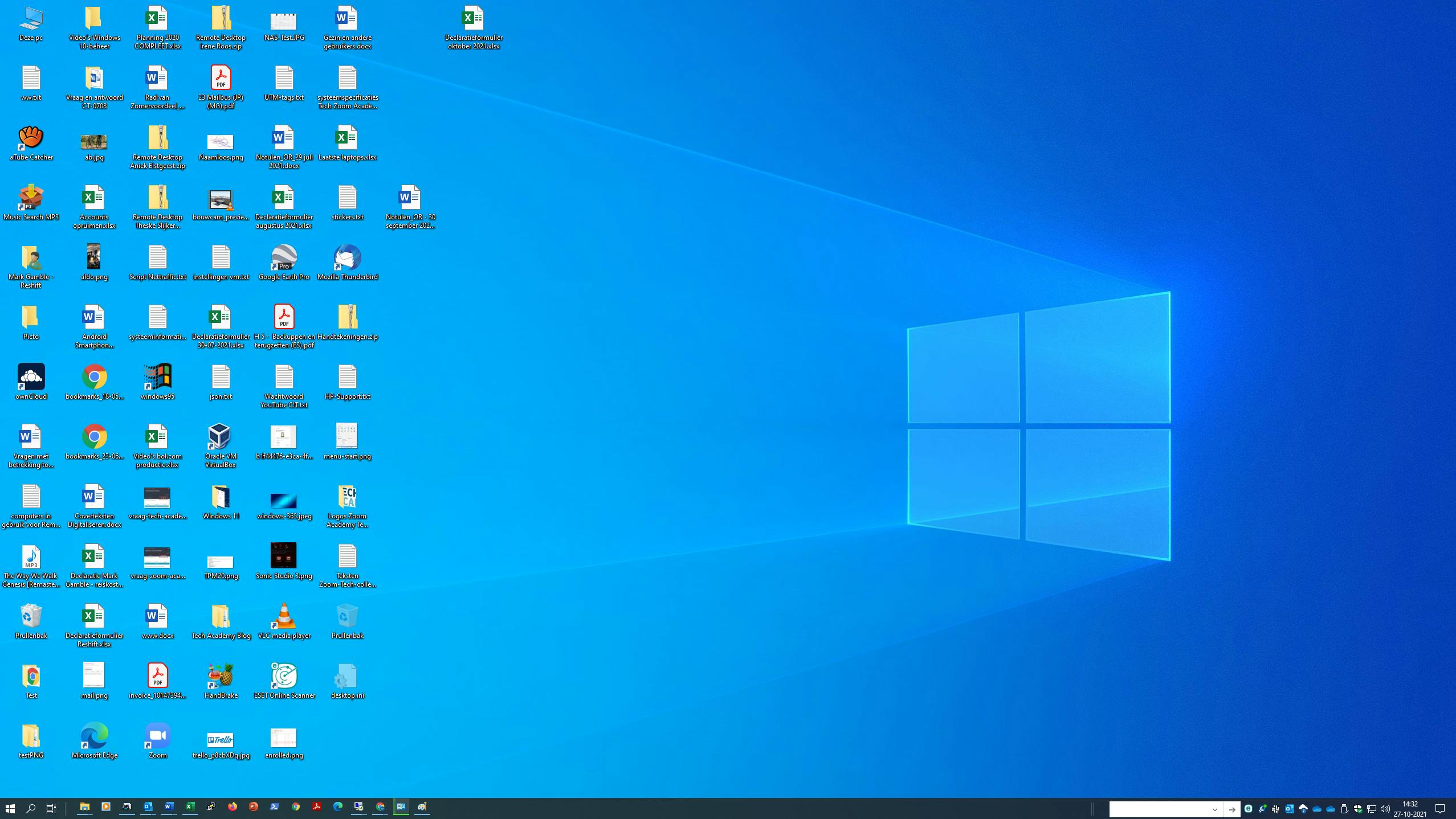Open OneDrive from the system tray
This screenshot has height=819, width=1456.
point(1317,807)
